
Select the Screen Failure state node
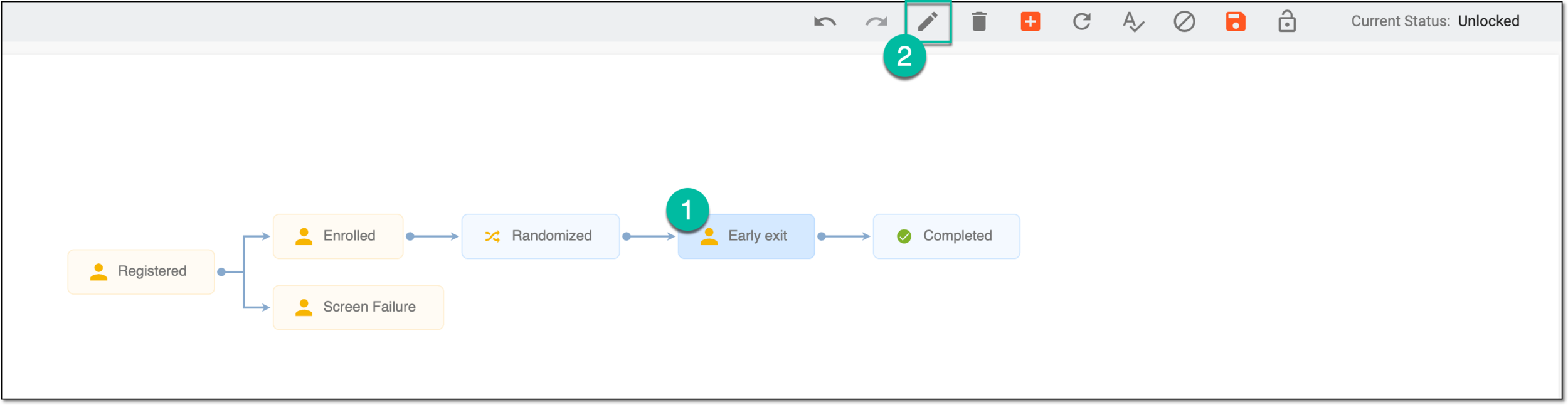click(358, 307)
